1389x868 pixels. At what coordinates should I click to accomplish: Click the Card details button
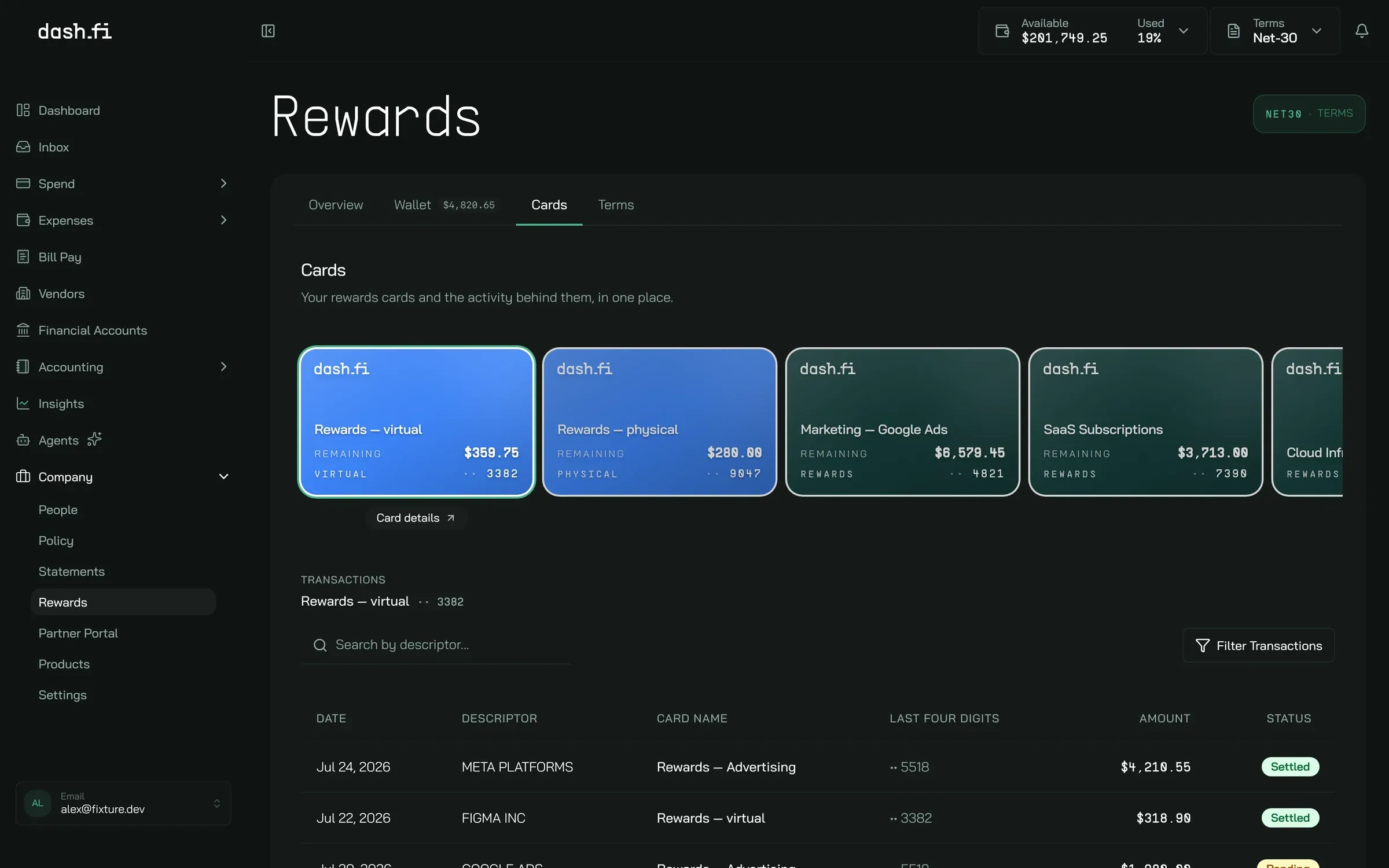416,518
